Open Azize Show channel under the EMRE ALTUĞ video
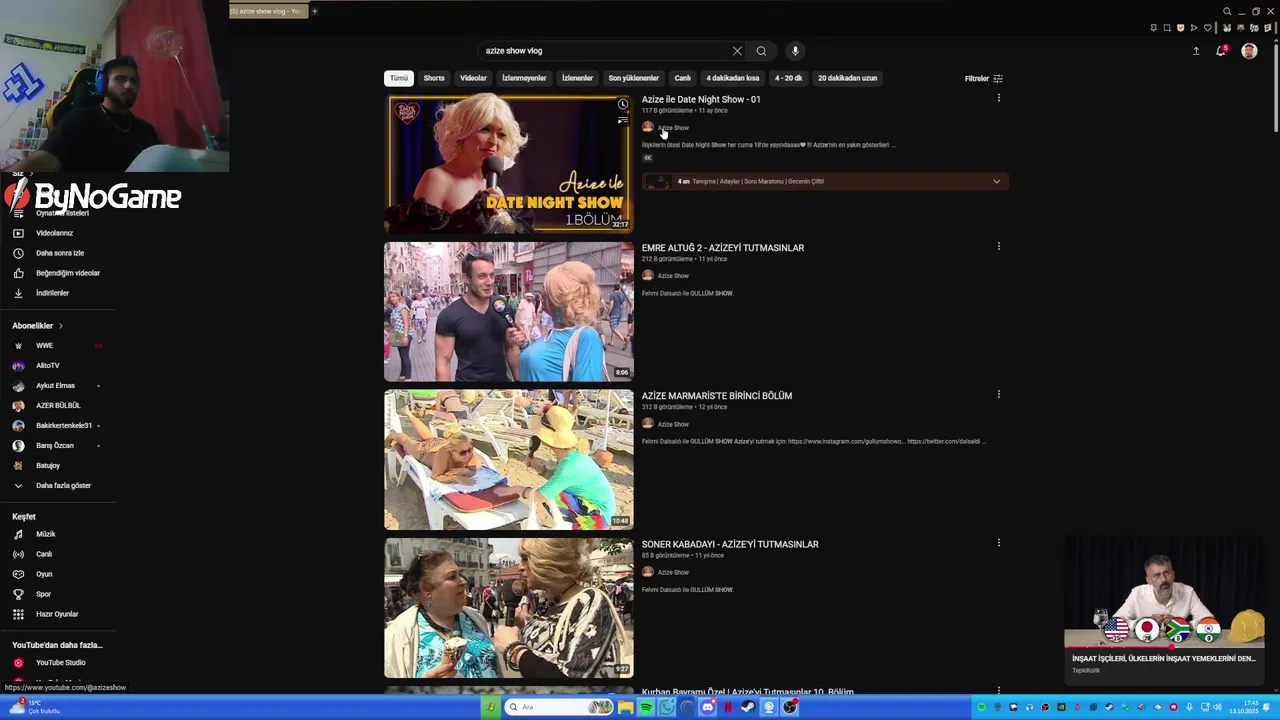 pos(673,276)
